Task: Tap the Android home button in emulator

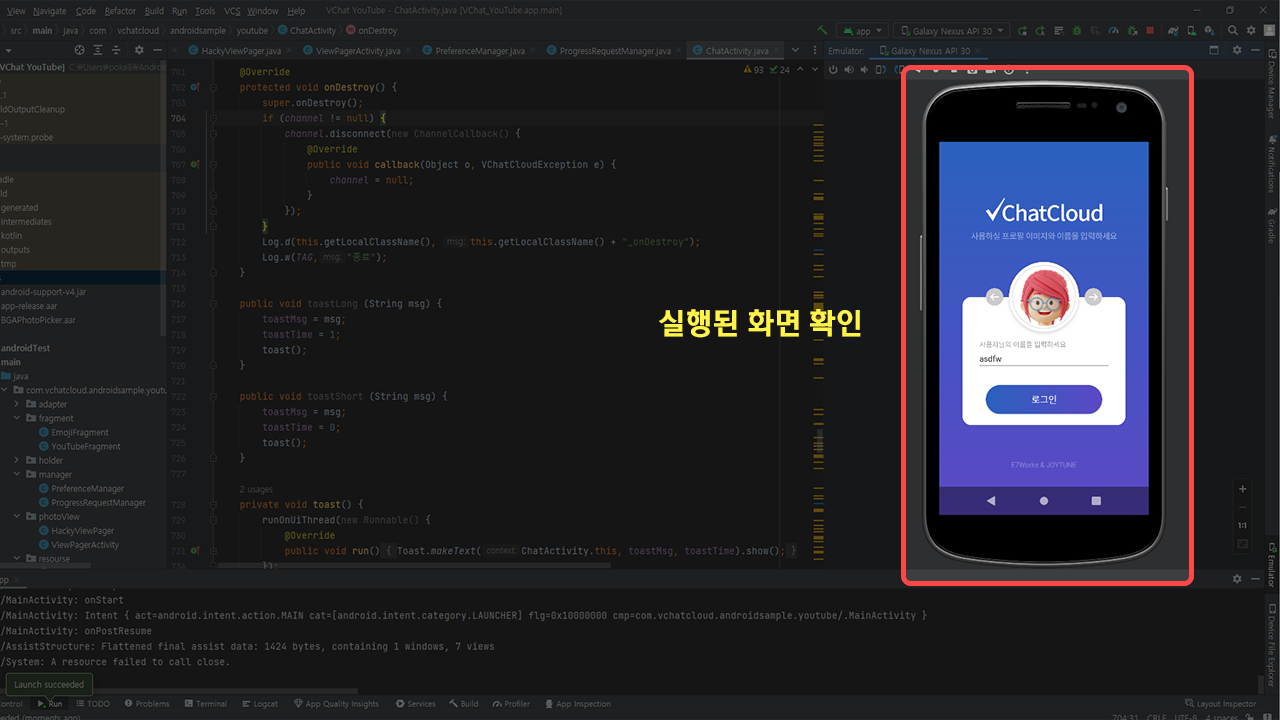Action: (x=1044, y=500)
